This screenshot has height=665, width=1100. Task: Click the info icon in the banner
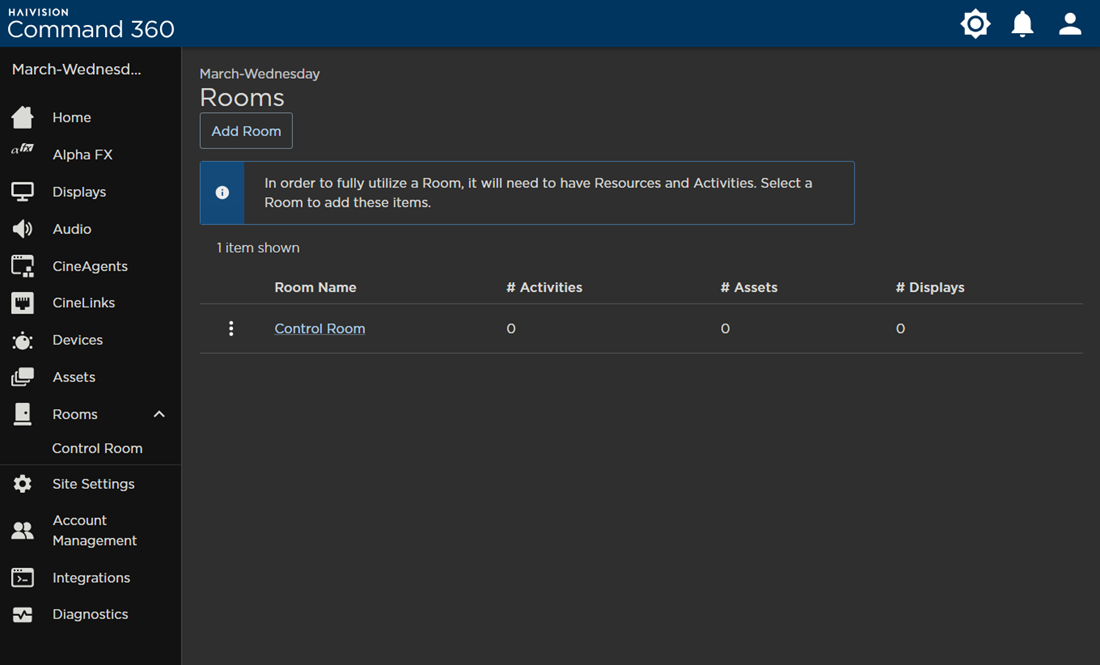tap(222, 192)
